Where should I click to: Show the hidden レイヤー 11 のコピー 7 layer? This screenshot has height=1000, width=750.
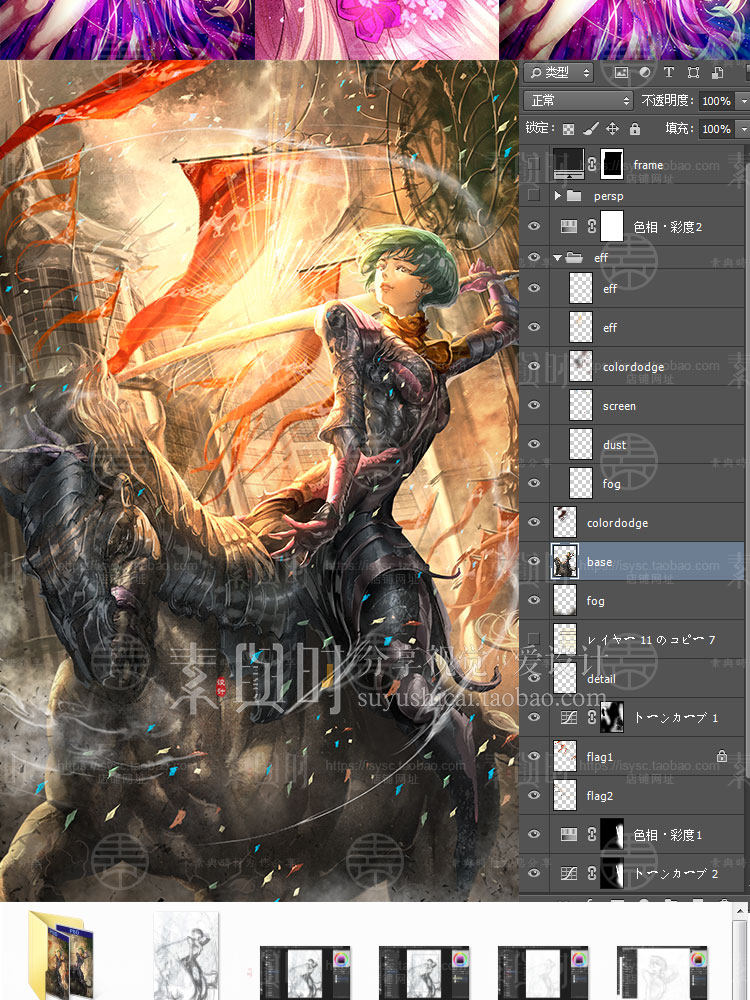tap(534, 638)
